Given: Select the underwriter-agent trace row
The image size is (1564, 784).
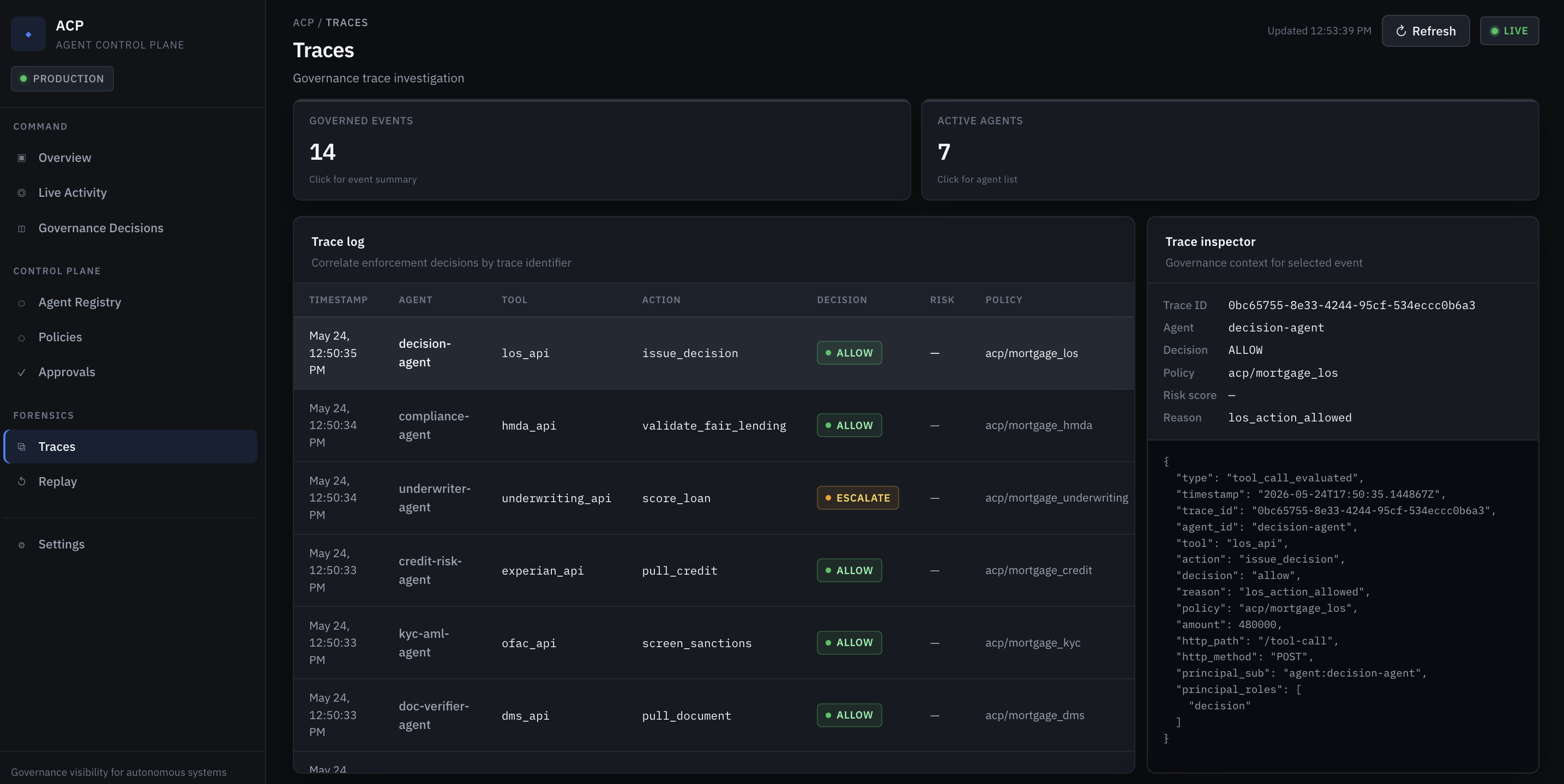Looking at the screenshot, I should [714, 498].
